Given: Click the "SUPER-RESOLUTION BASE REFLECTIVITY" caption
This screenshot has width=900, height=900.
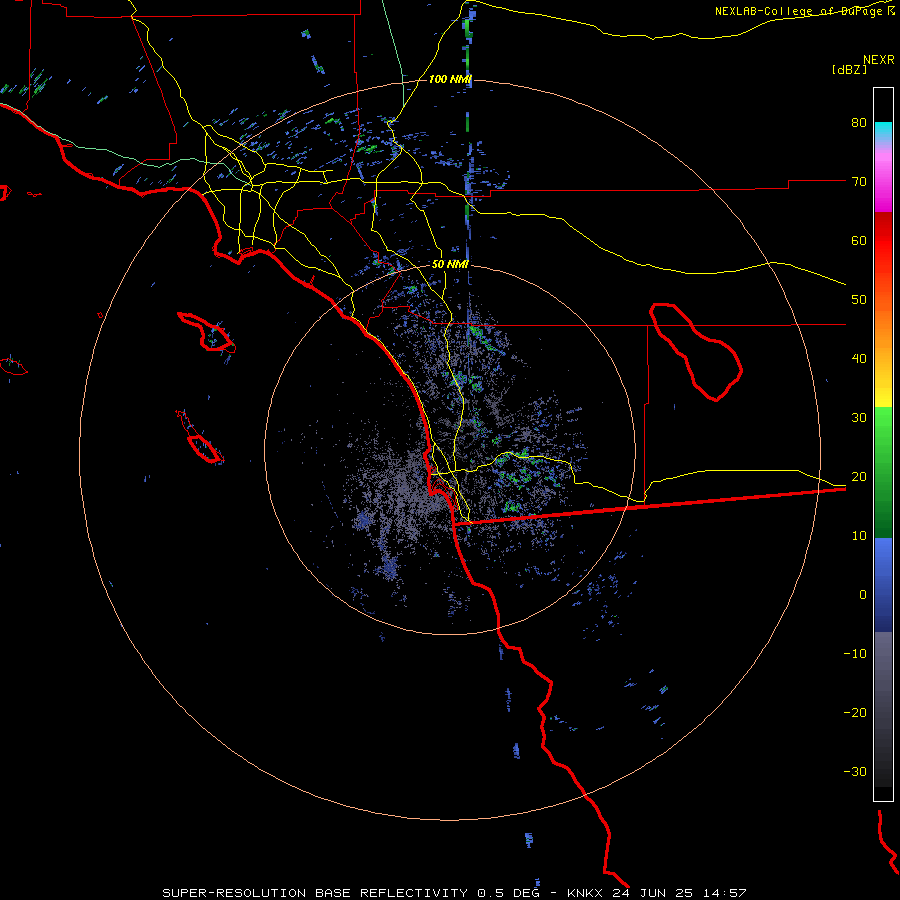Looking at the screenshot, I should pyautogui.click(x=315, y=893).
